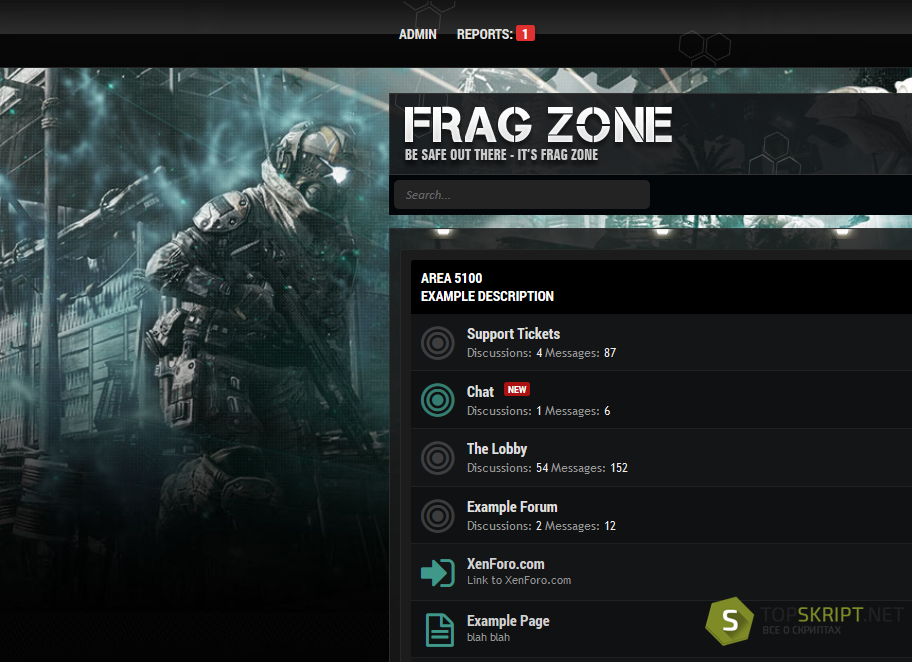Open the Support Tickets forum

click(x=513, y=334)
